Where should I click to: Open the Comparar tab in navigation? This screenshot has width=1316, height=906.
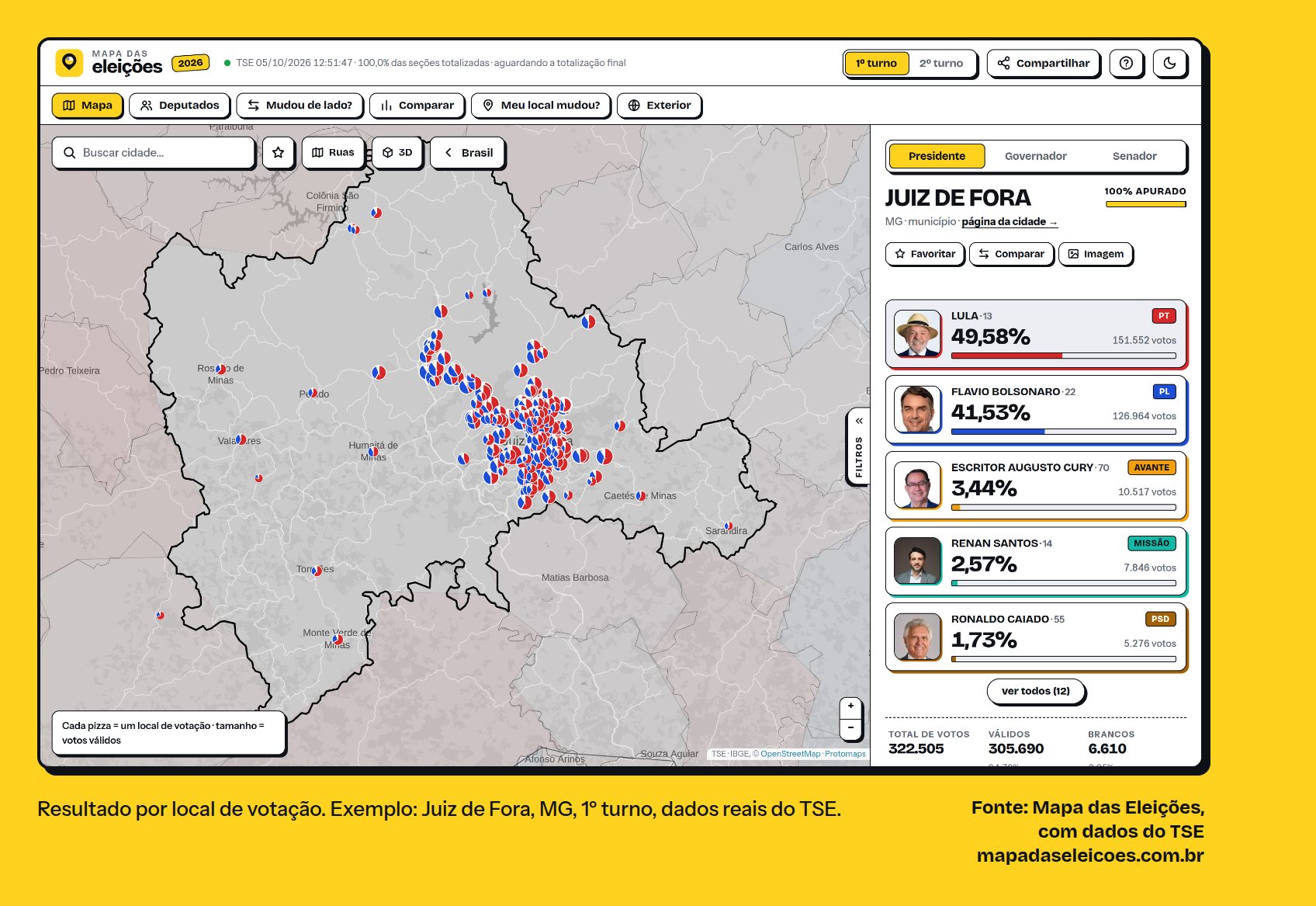click(417, 105)
